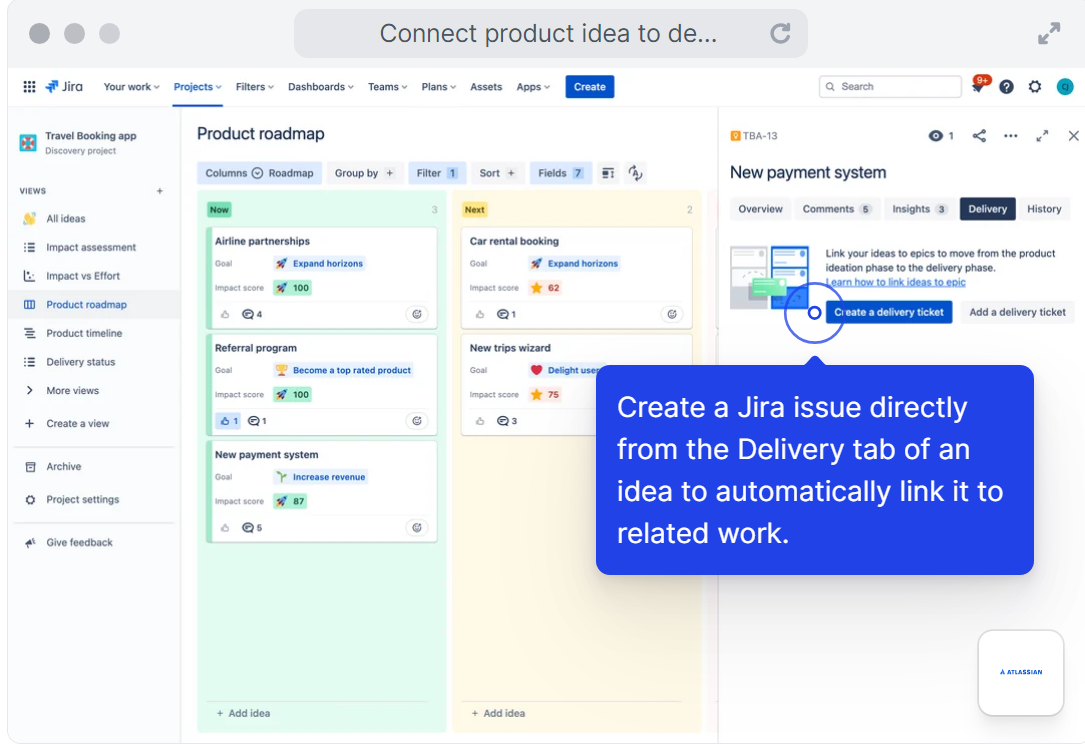Image resolution: width=1085 pixels, height=744 pixels.
Task: Switch to the Insights tab
Action: click(x=918, y=209)
